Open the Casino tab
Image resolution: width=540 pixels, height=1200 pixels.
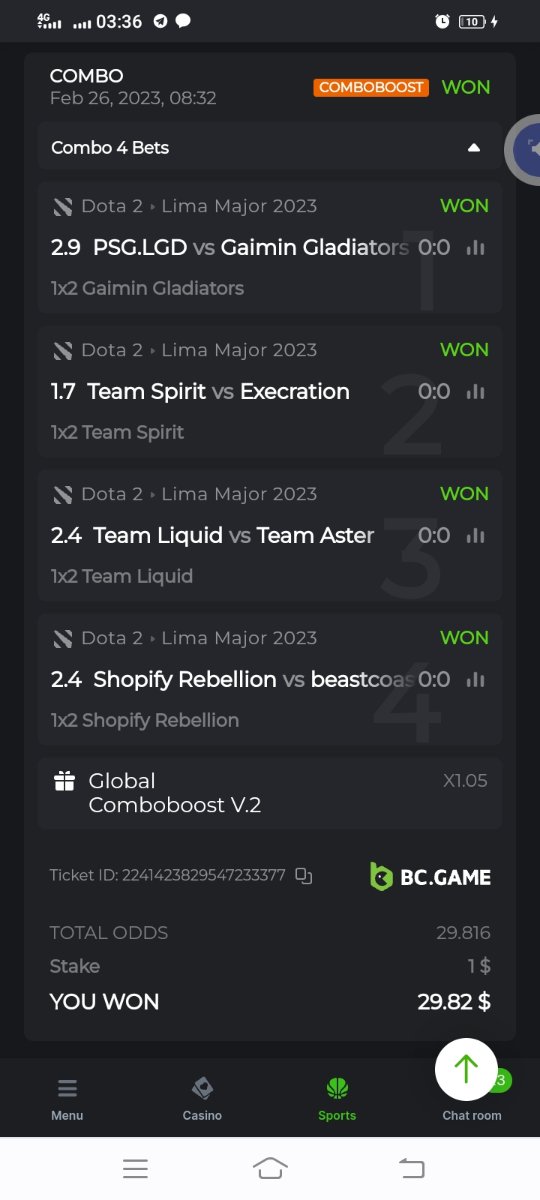(x=202, y=1098)
